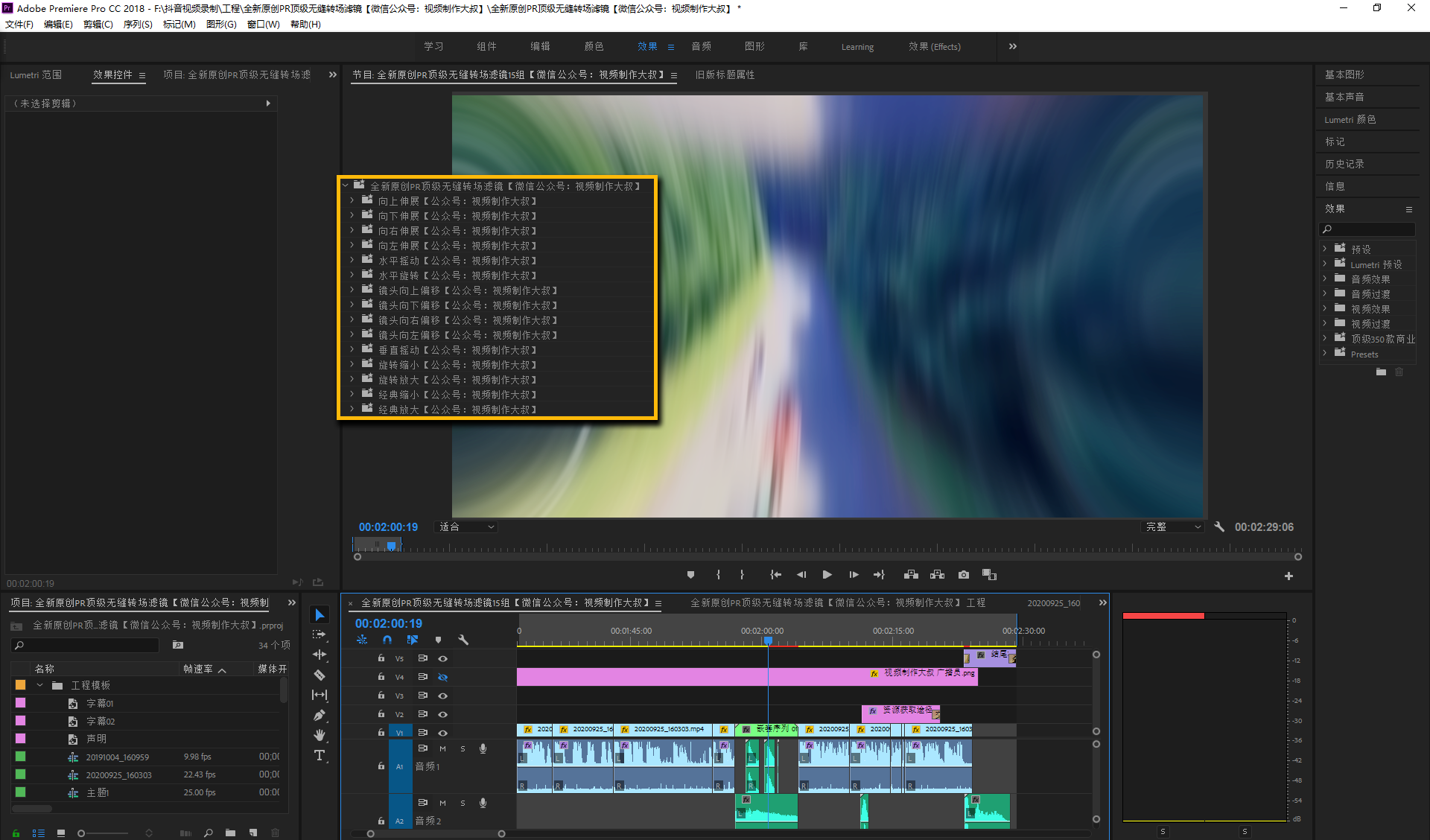Select the Pen tool

320,715
